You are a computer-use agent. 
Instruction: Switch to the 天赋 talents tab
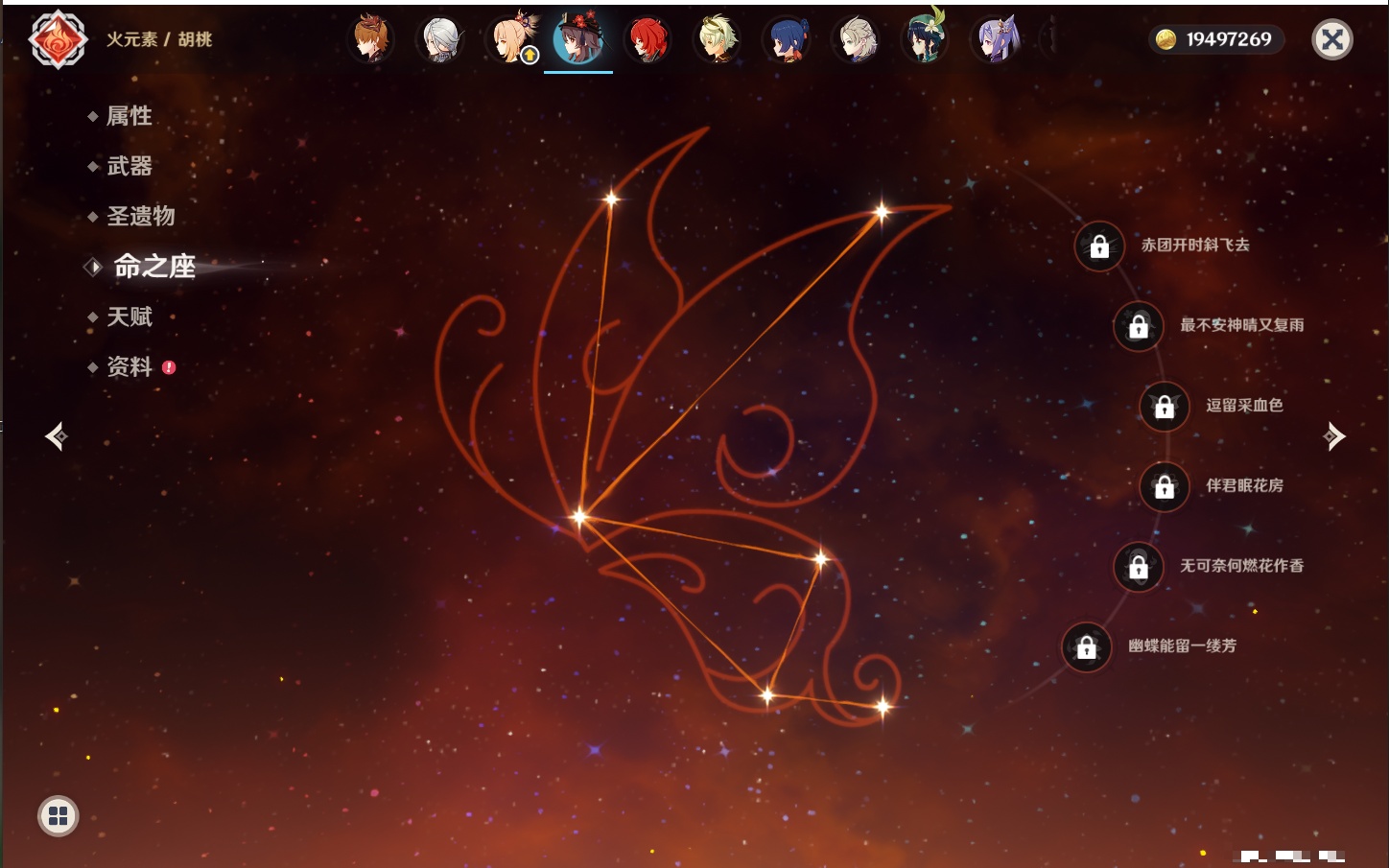[x=129, y=317]
